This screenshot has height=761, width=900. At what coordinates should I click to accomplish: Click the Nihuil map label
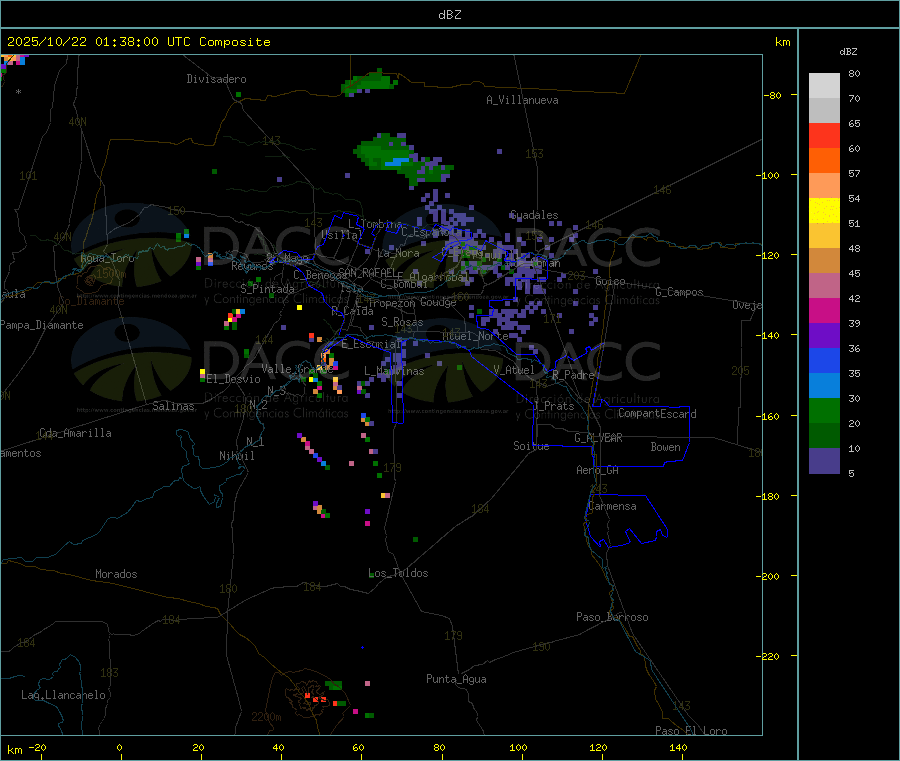236,456
